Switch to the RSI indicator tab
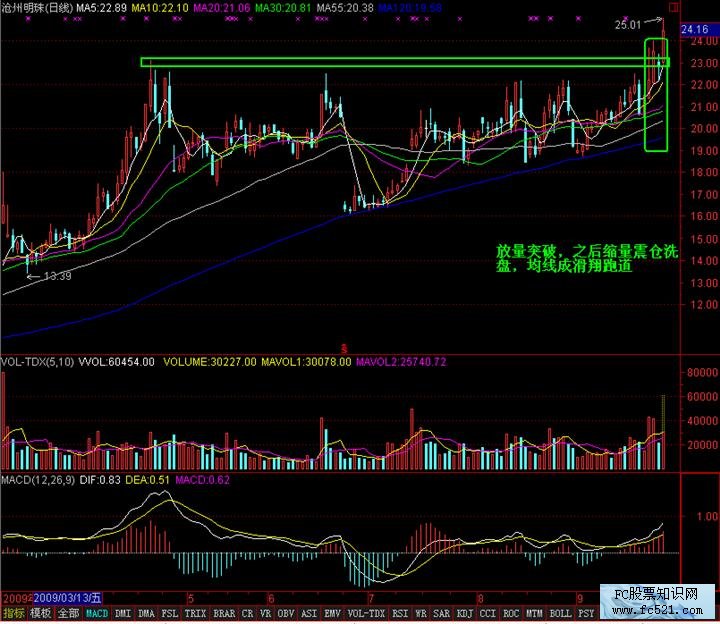720x624 pixels. click(x=400, y=613)
